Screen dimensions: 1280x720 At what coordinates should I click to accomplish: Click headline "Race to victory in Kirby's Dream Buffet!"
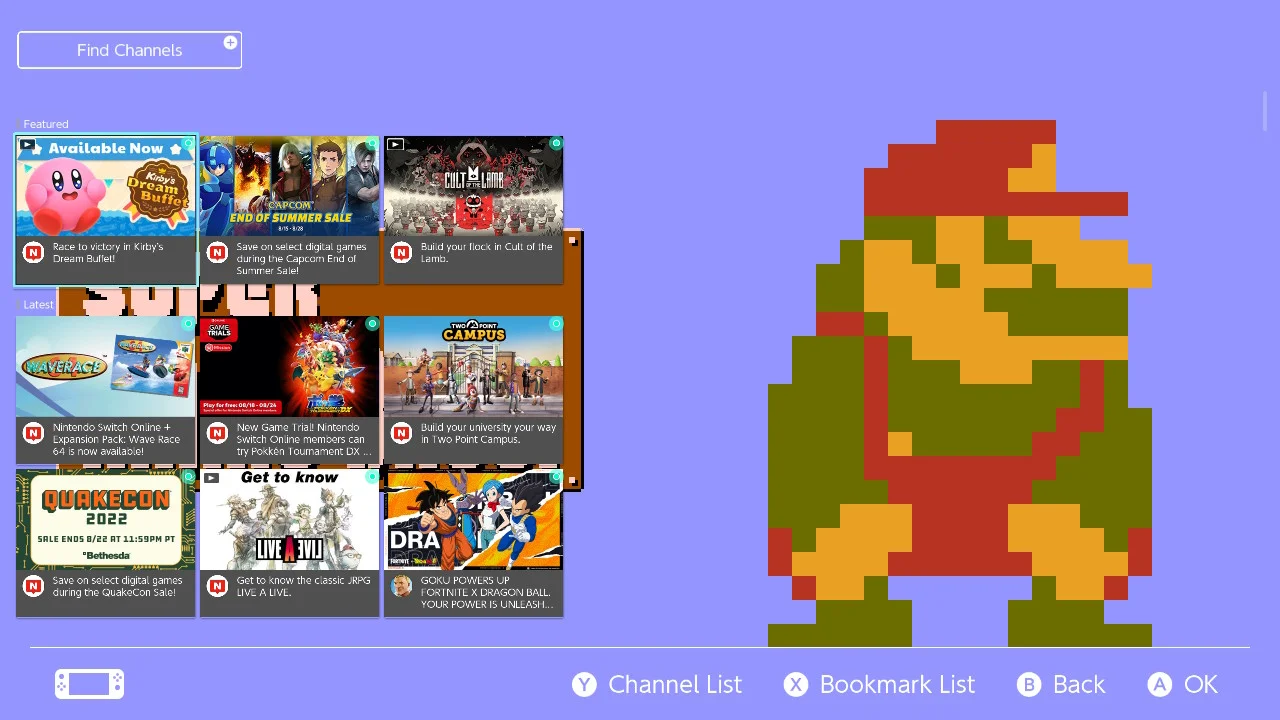[x=108, y=253]
